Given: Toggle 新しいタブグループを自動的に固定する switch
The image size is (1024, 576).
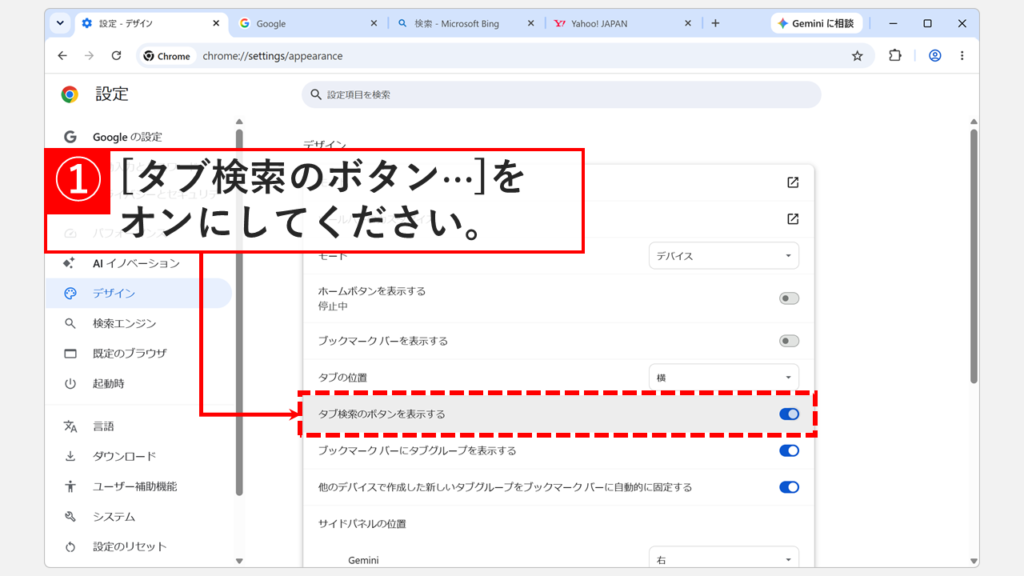Looking at the screenshot, I should tap(789, 487).
